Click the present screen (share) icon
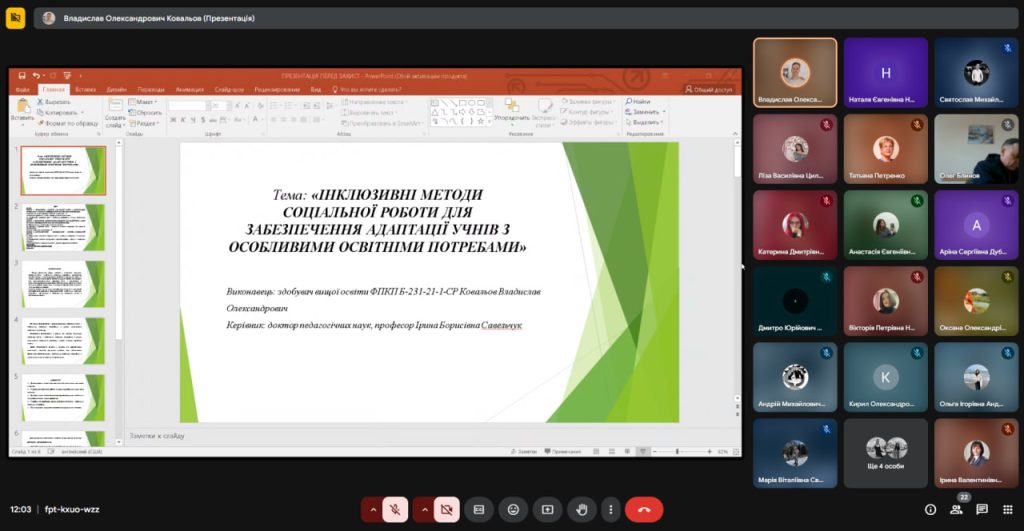This screenshot has width=1024, height=531. 547,509
